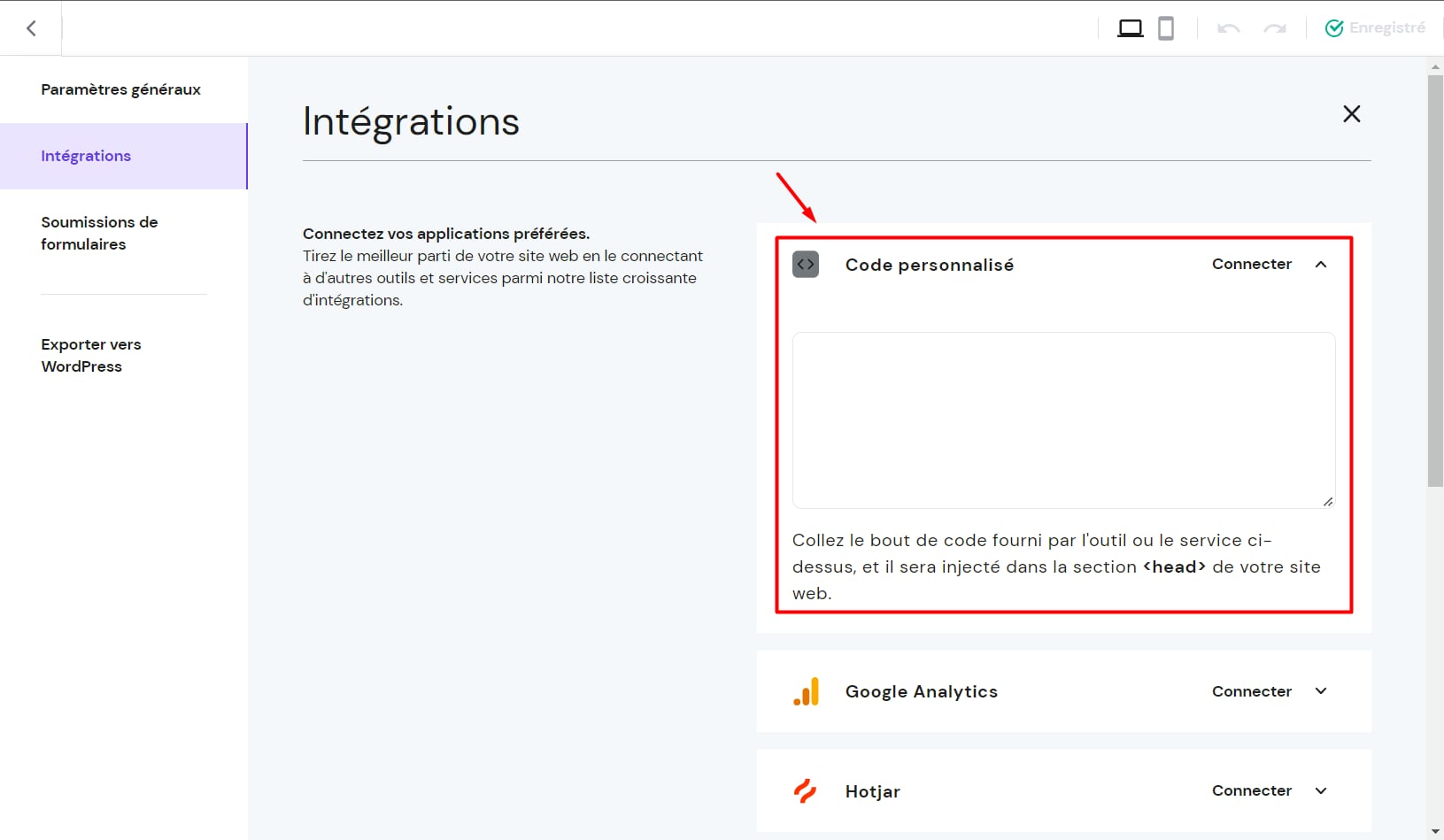Click Connecter next to Hotjar
This screenshot has height=840, width=1444.
1251,790
